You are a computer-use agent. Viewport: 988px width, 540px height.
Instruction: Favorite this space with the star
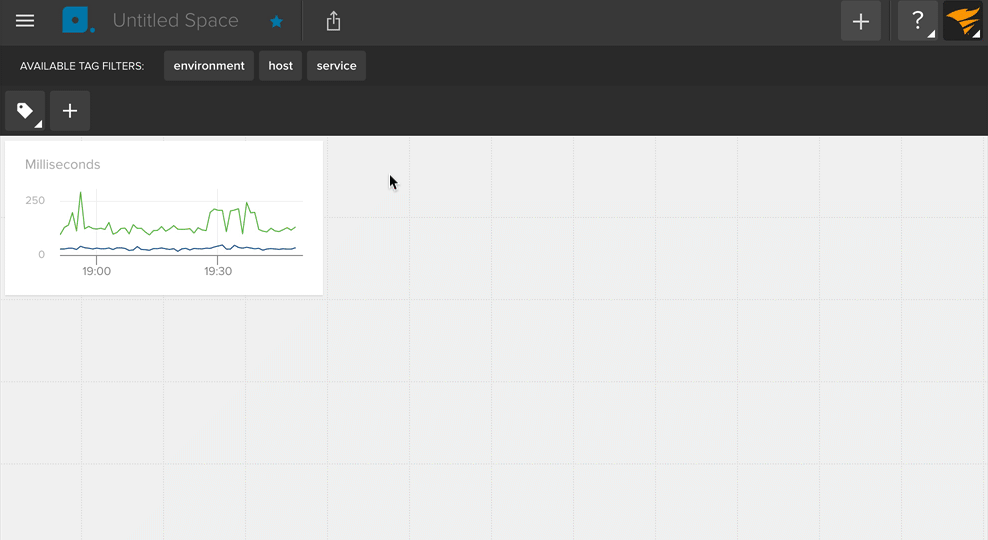click(277, 21)
